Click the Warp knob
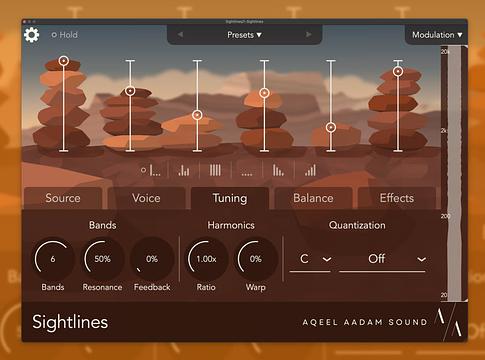Viewport: 485px width, 360px height. [x=256, y=259]
